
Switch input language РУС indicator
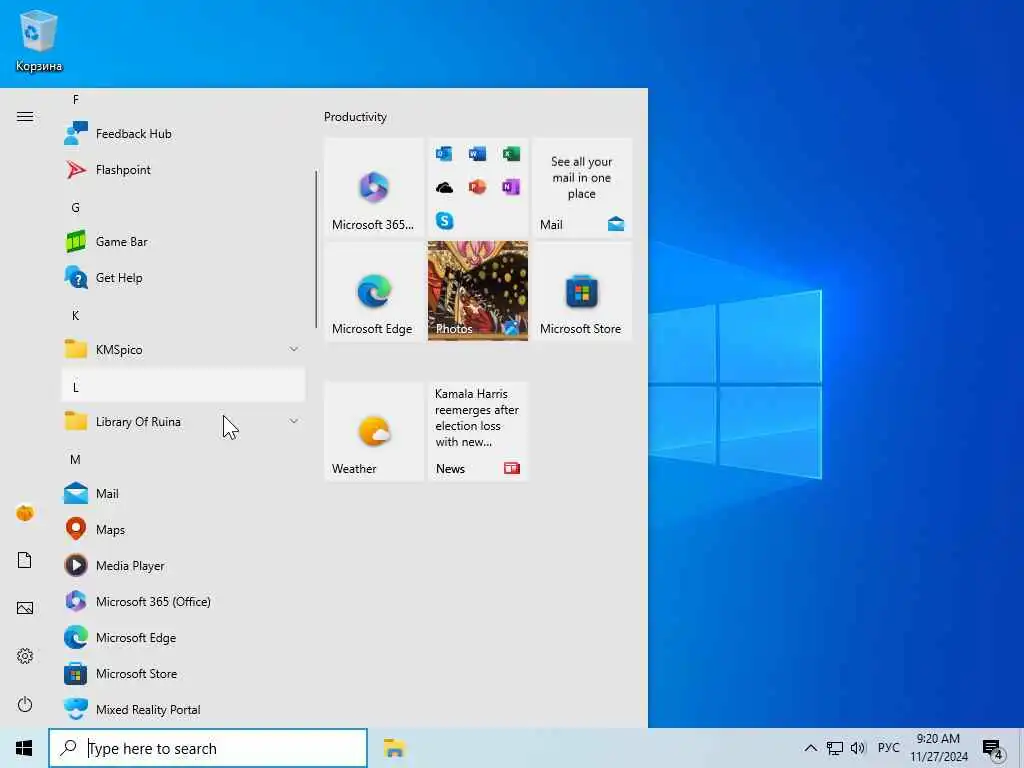click(888, 748)
